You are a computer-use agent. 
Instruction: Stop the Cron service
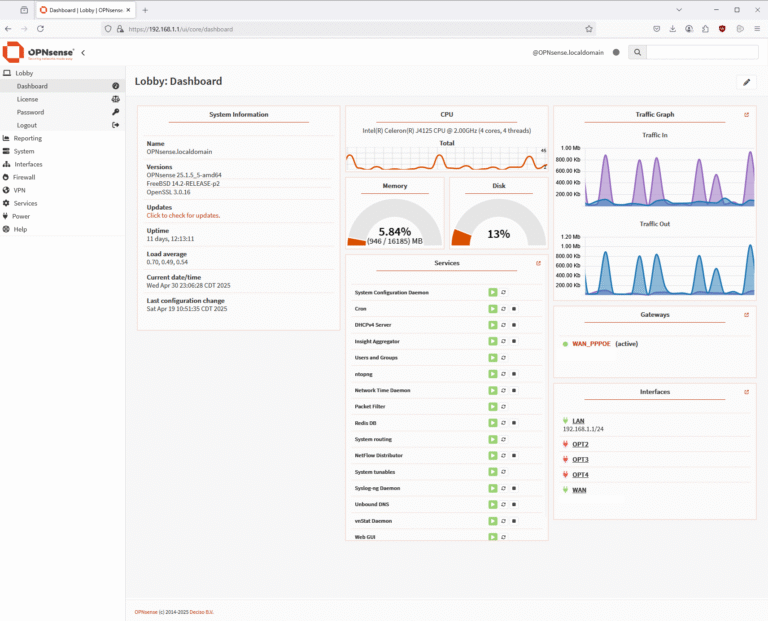point(514,309)
